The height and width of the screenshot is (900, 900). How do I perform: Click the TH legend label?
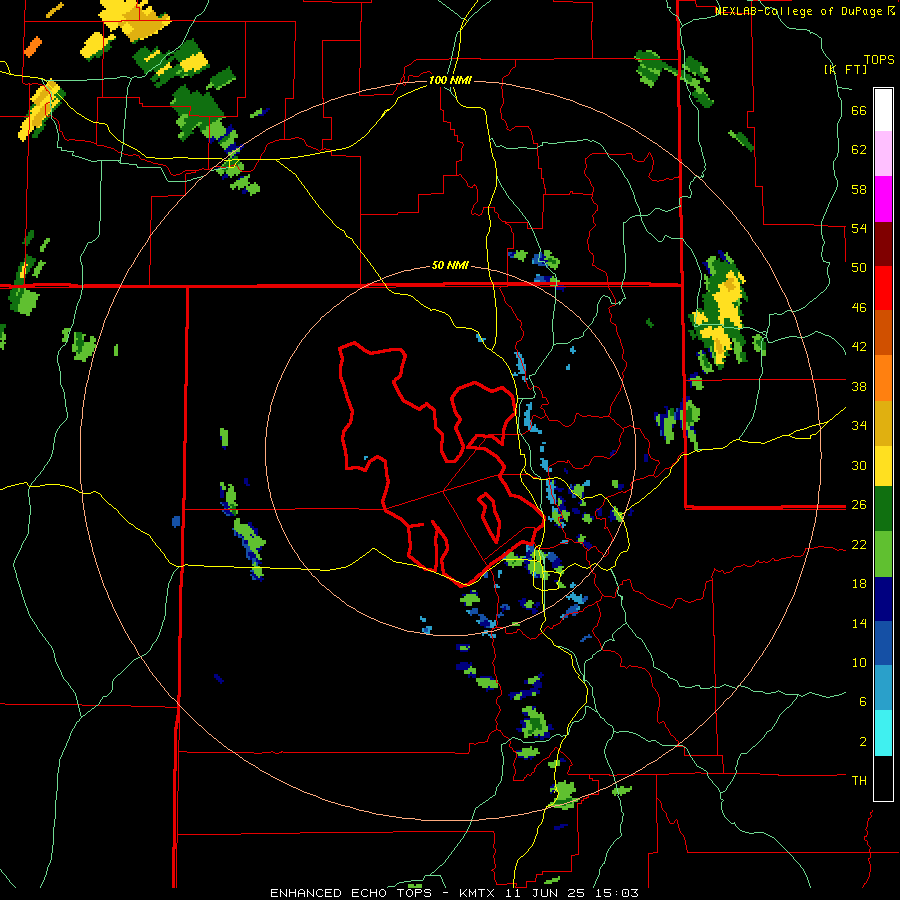(859, 780)
